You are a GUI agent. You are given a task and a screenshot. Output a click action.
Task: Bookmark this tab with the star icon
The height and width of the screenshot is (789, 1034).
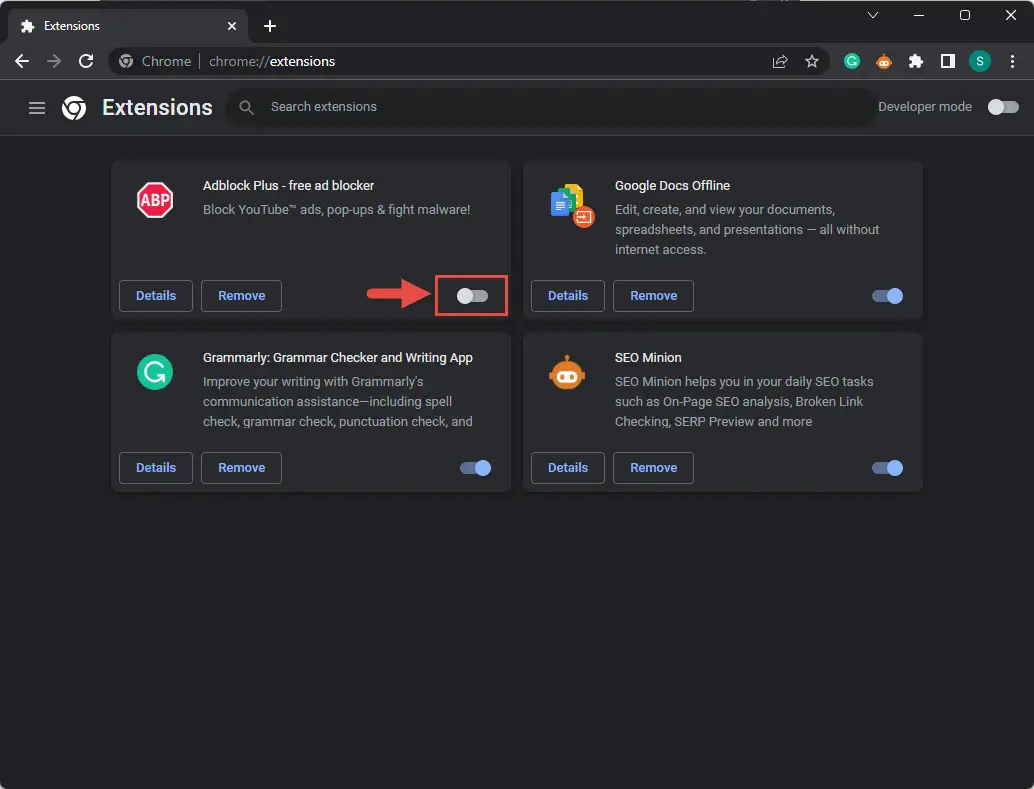click(812, 61)
